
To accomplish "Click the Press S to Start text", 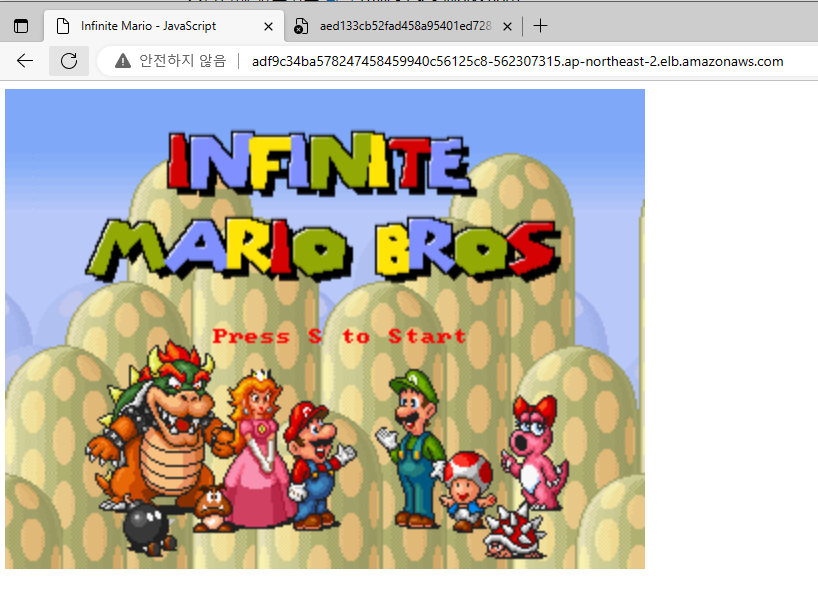I will pyautogui.click(x=339, y=336).
